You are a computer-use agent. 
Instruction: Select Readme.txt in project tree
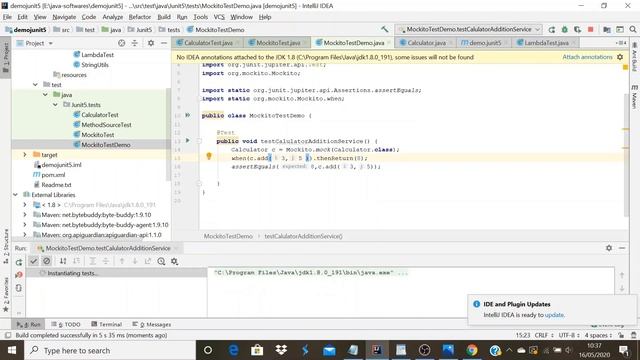[x=56, y=184]
